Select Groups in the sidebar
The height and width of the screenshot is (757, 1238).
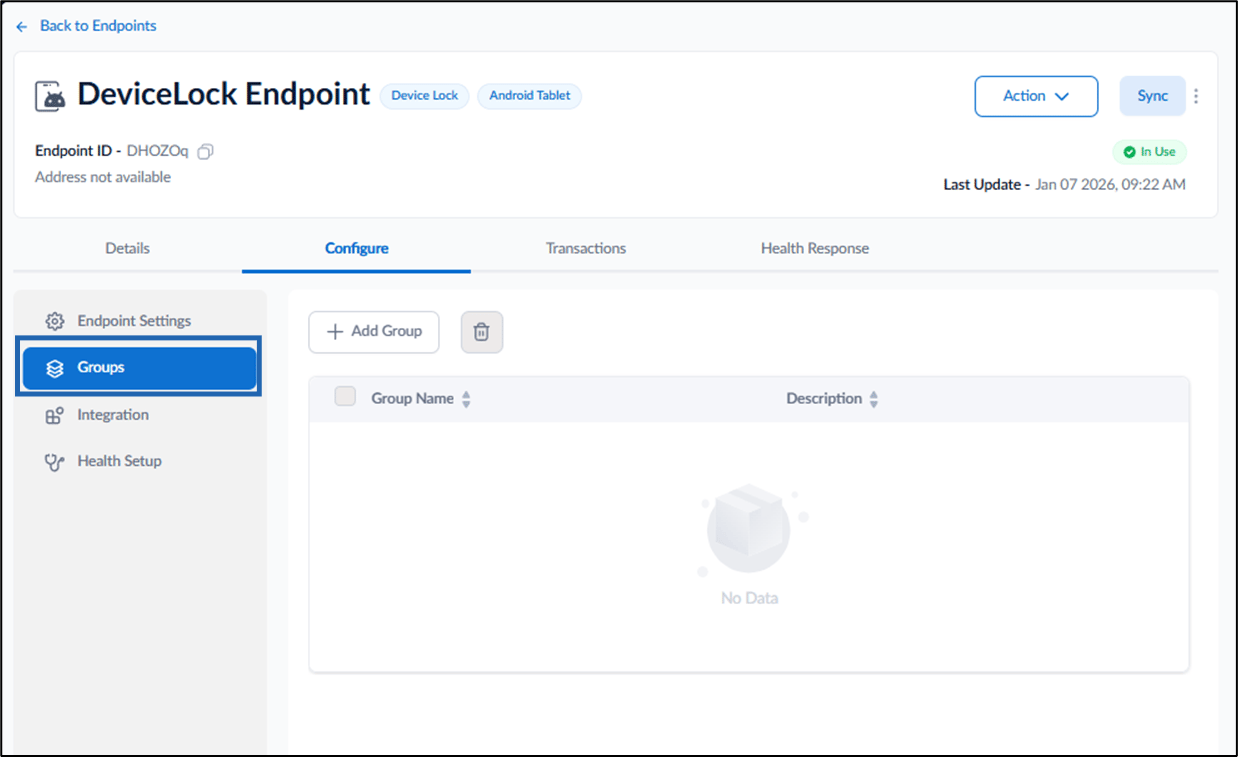coord(139,368)
